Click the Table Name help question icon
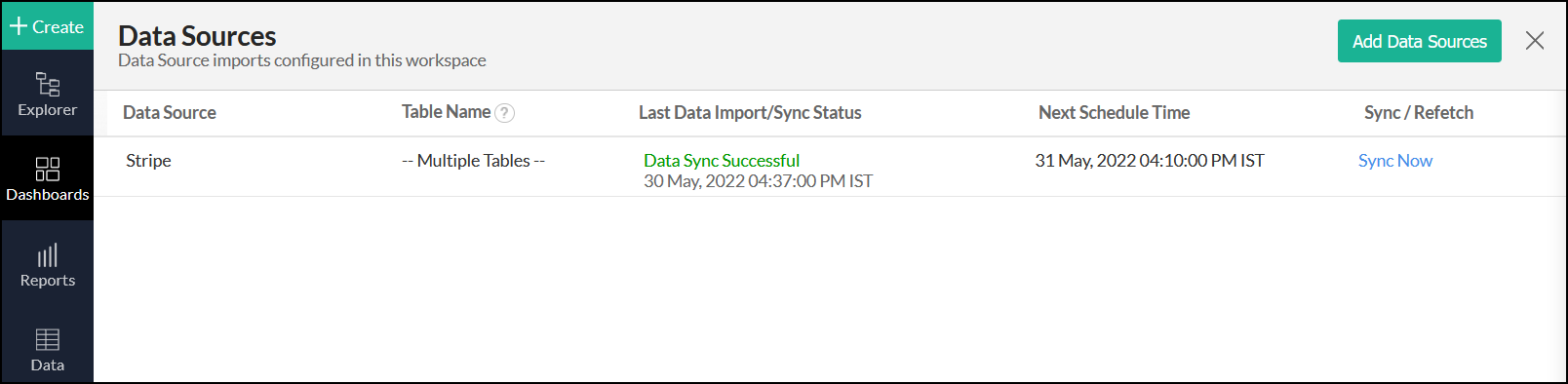The width and height of the screenshot is (1568, 384). click(504, 113)
